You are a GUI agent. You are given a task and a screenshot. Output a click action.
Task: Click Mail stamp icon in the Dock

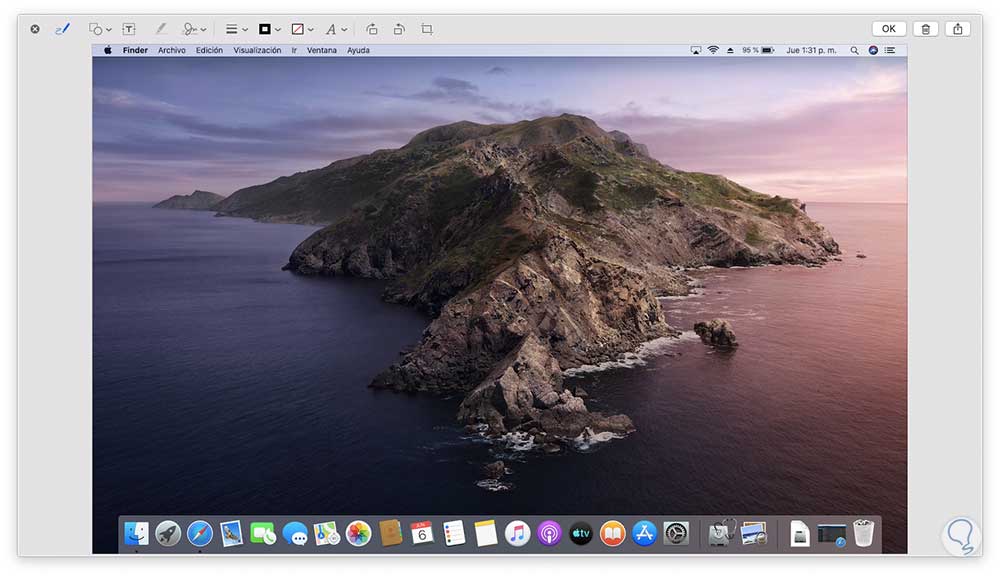(231, 534)
